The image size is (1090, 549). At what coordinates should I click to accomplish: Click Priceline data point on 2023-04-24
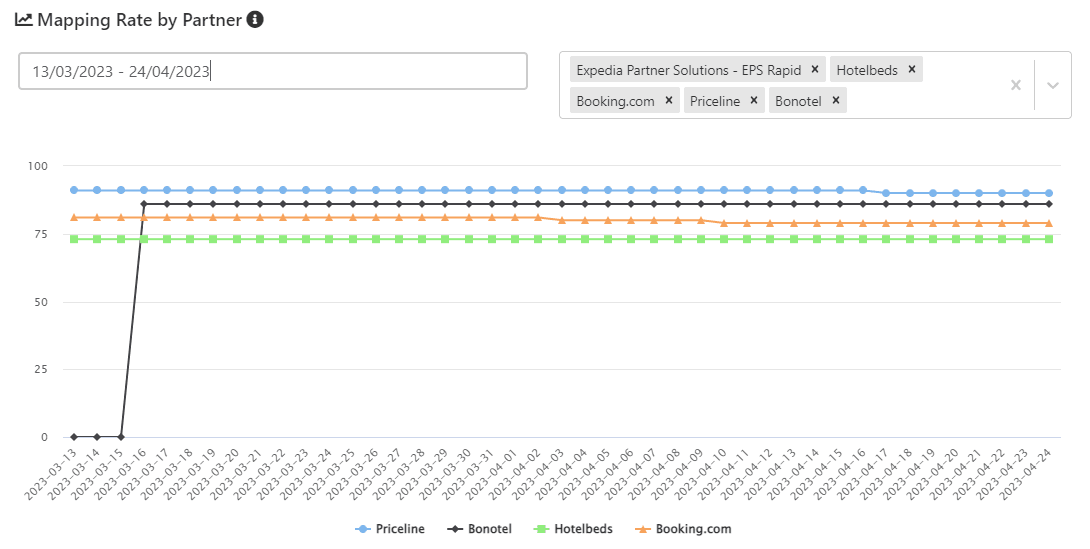pos(1048,193)
